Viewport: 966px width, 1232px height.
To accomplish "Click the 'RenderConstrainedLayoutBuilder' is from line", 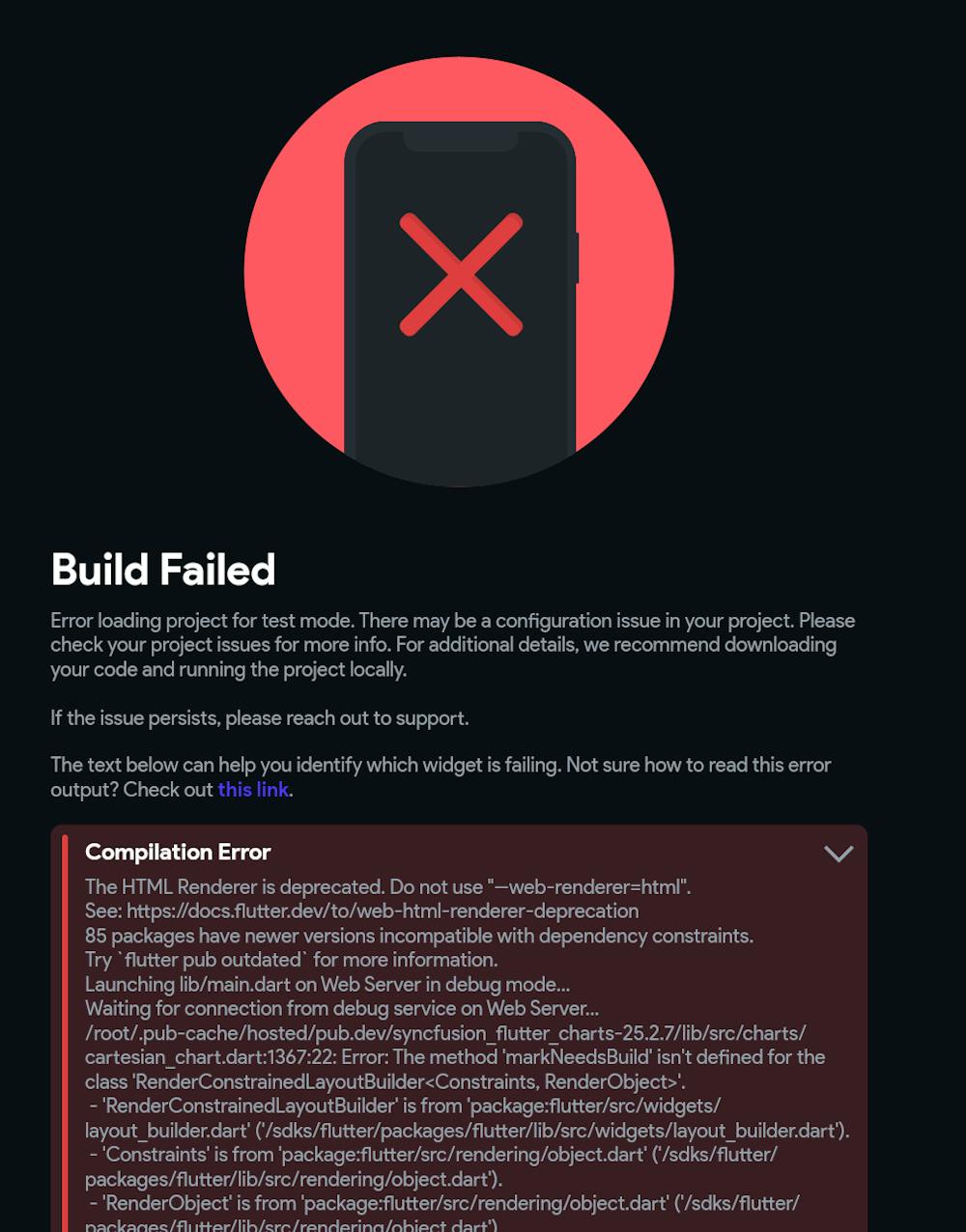I will click(x=468, y=1118).
